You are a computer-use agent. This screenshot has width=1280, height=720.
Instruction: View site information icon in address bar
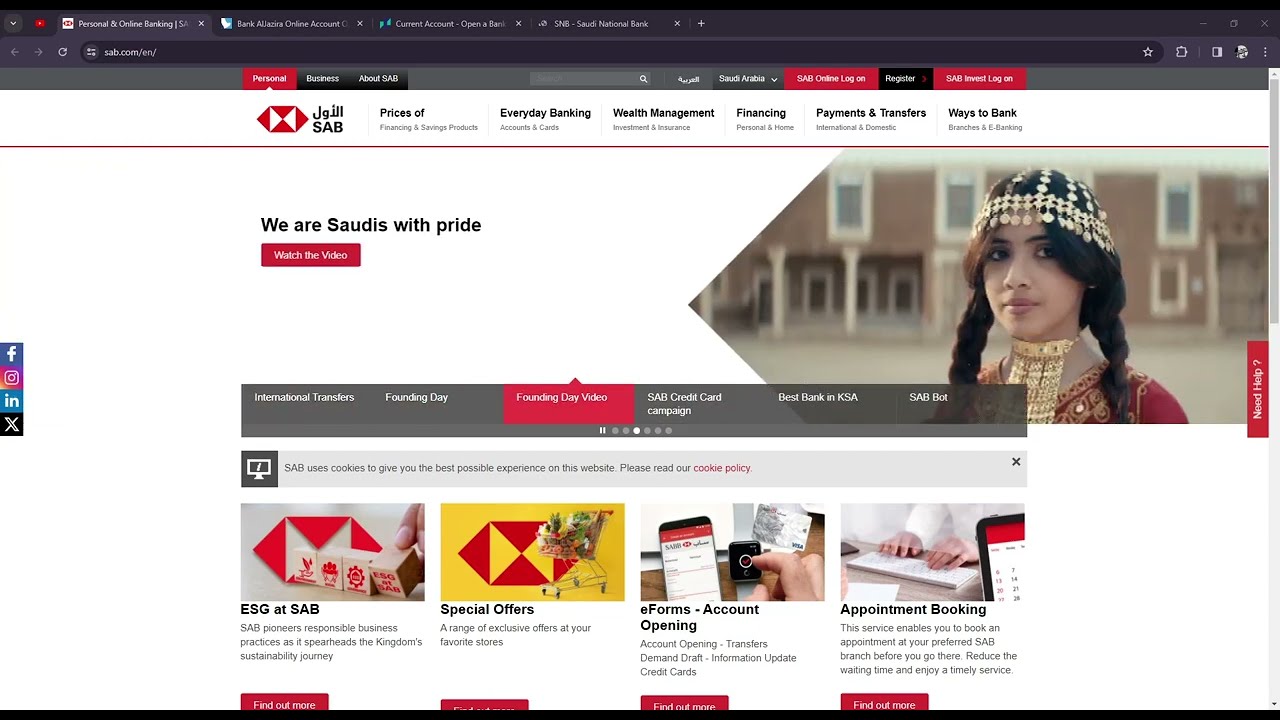pos(90,52)
